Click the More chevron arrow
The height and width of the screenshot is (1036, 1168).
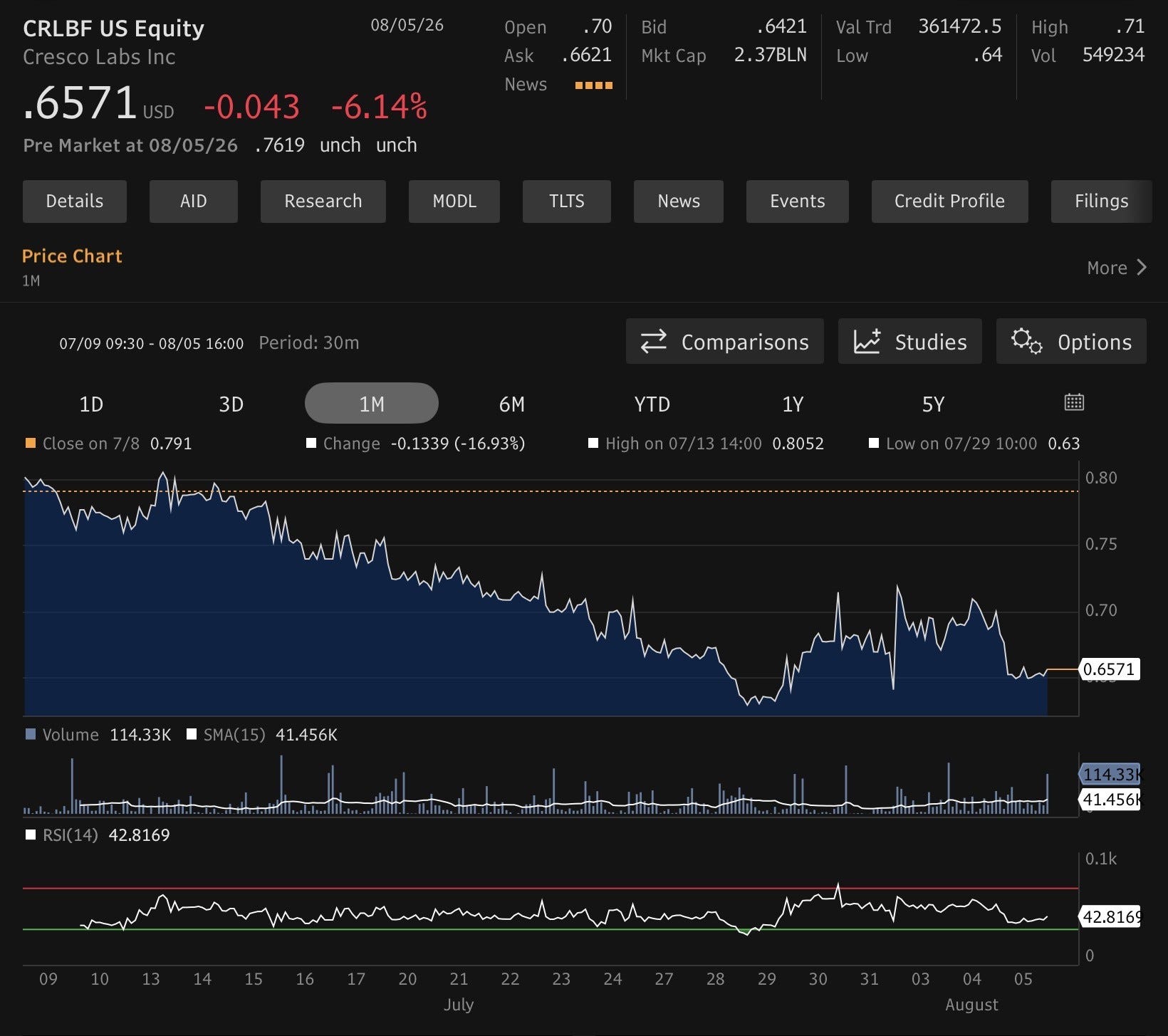point(1142,268)
